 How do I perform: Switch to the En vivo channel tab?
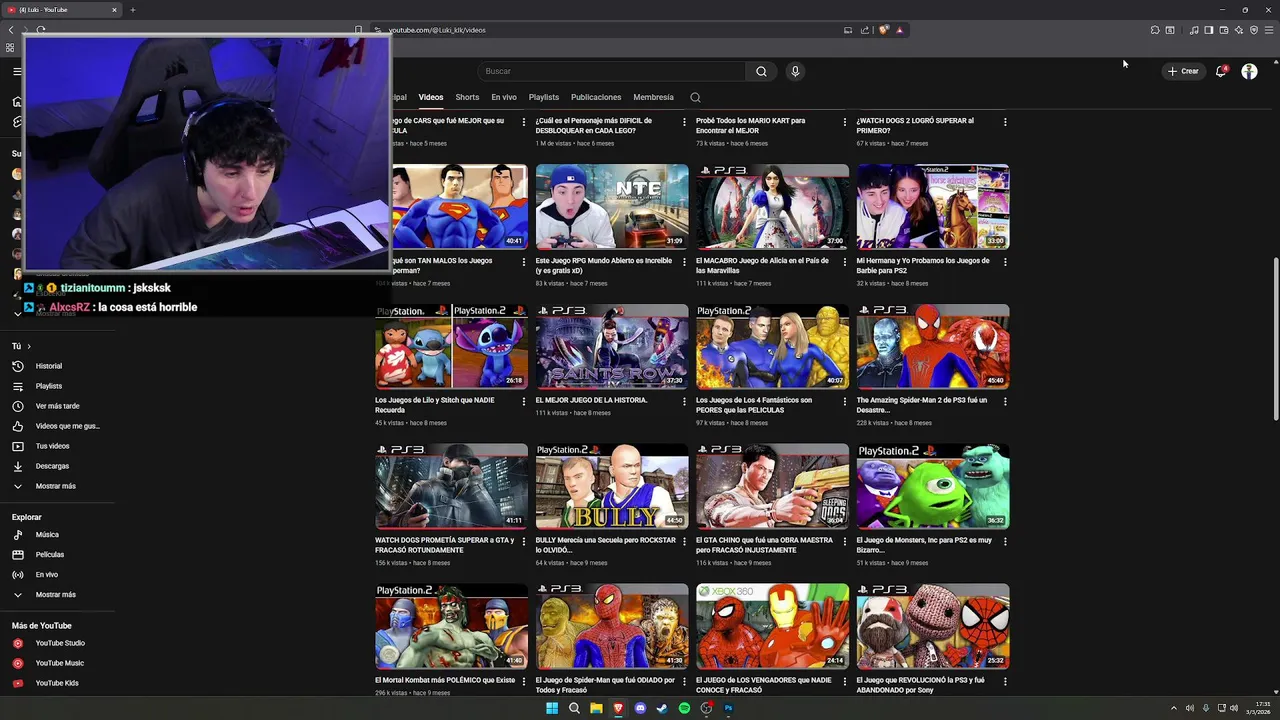[x=504, y=97]
